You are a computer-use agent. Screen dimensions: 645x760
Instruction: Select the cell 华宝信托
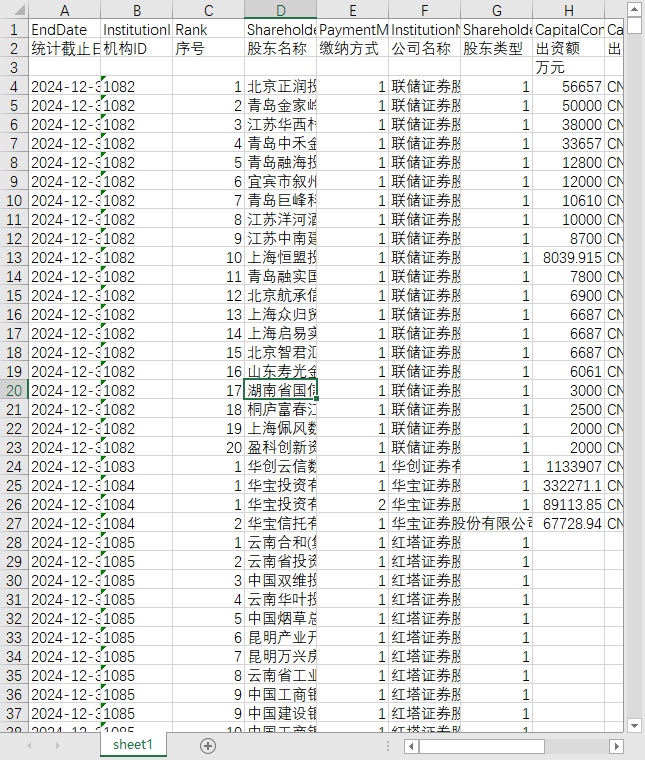tap(281, 523)
